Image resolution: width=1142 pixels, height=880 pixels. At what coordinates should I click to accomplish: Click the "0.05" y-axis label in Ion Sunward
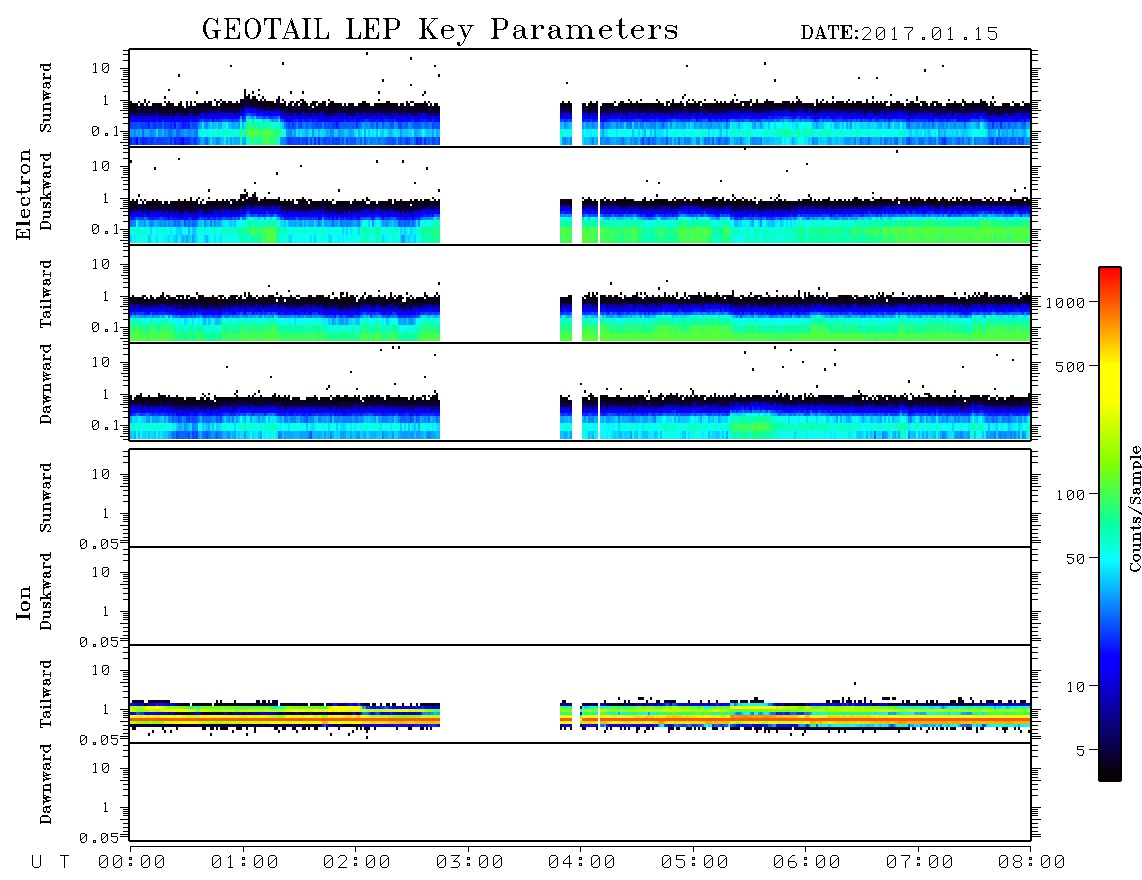pos(99,544)
